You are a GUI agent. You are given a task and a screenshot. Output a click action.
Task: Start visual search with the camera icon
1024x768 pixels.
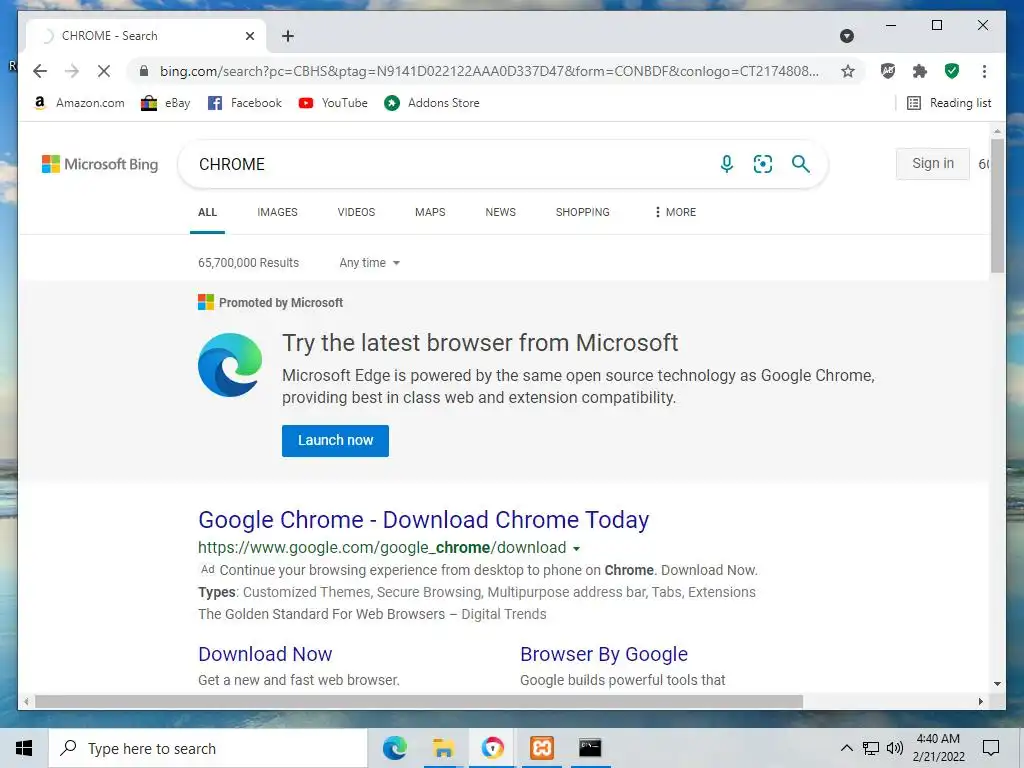click(763, 164)
